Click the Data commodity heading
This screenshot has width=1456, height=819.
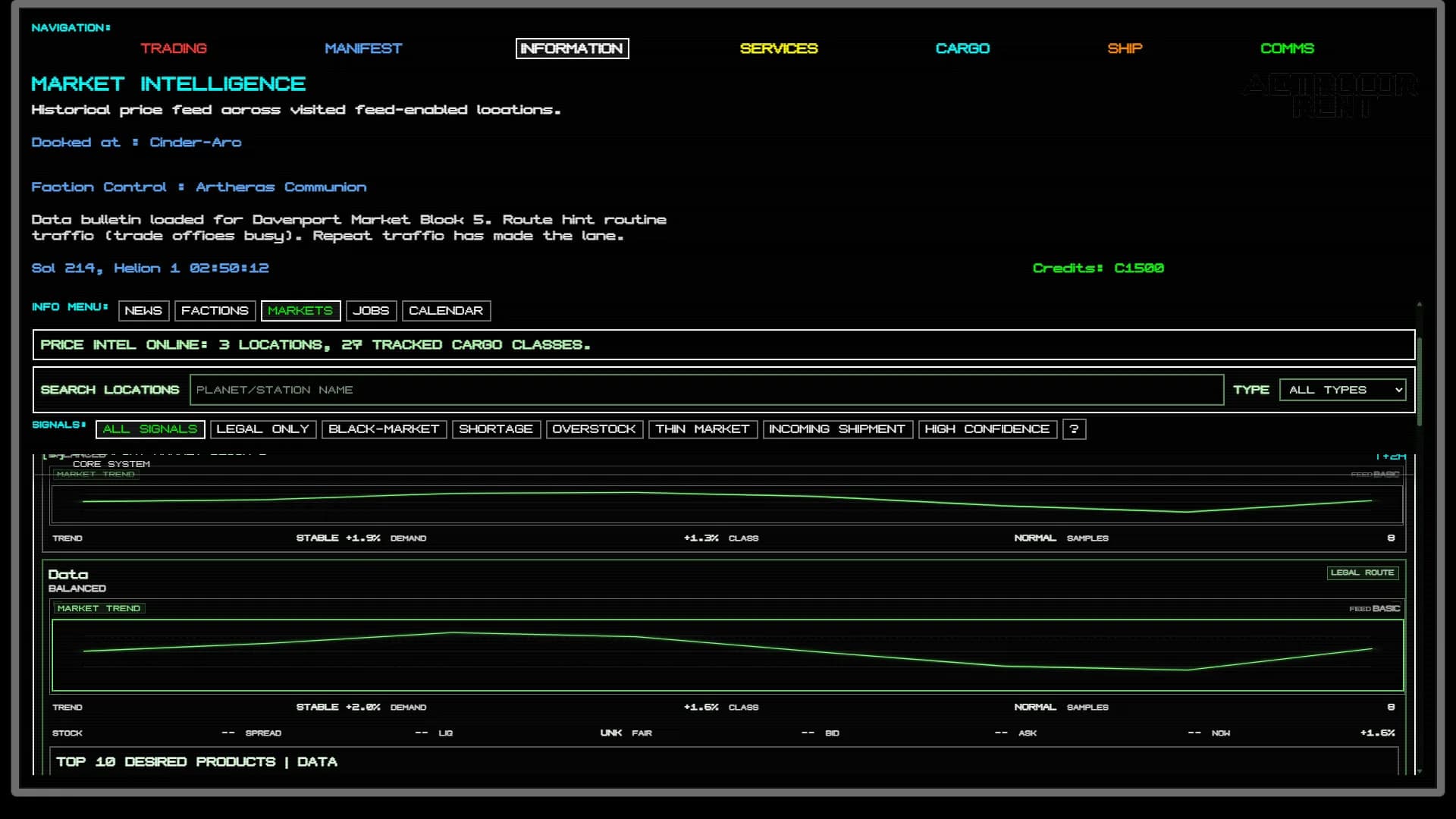point(68,575)
